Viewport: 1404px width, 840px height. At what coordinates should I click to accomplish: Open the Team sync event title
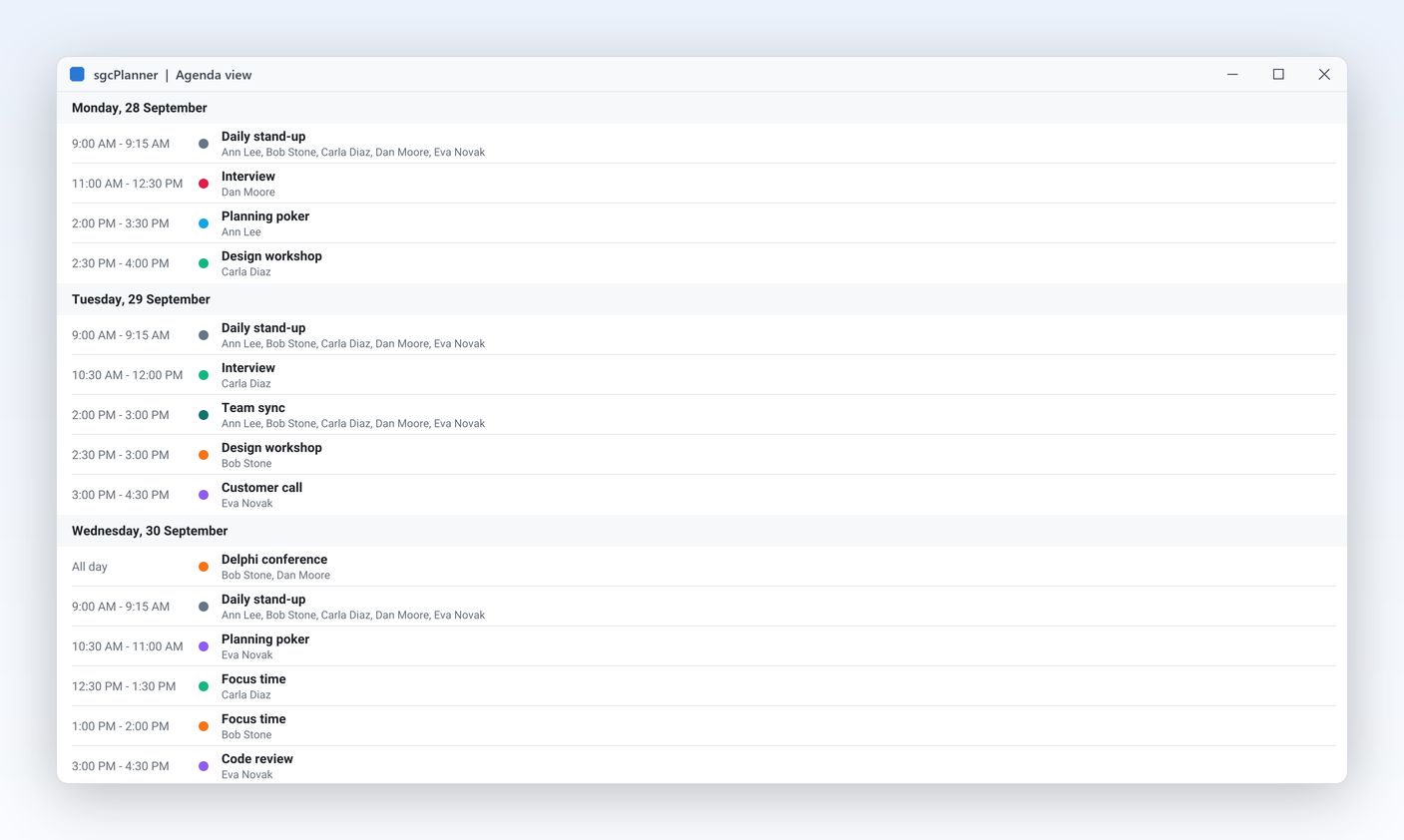click(253, 408)
